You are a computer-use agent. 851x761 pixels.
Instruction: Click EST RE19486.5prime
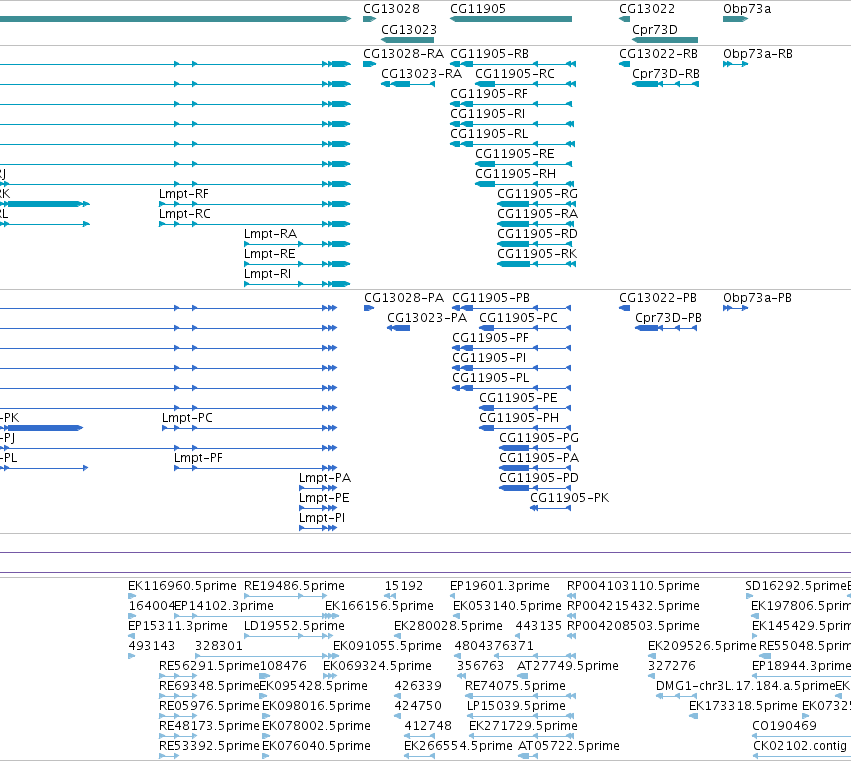[294, 586]
